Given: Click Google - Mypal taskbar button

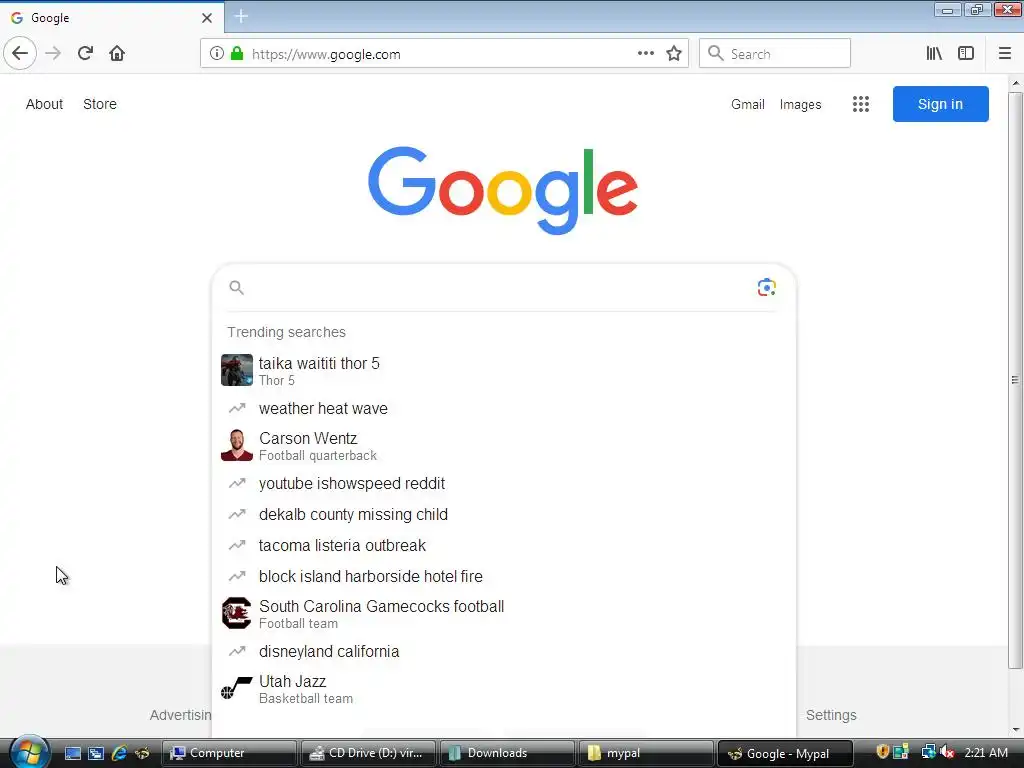Looking at the screenshot, I should [785, 753].
